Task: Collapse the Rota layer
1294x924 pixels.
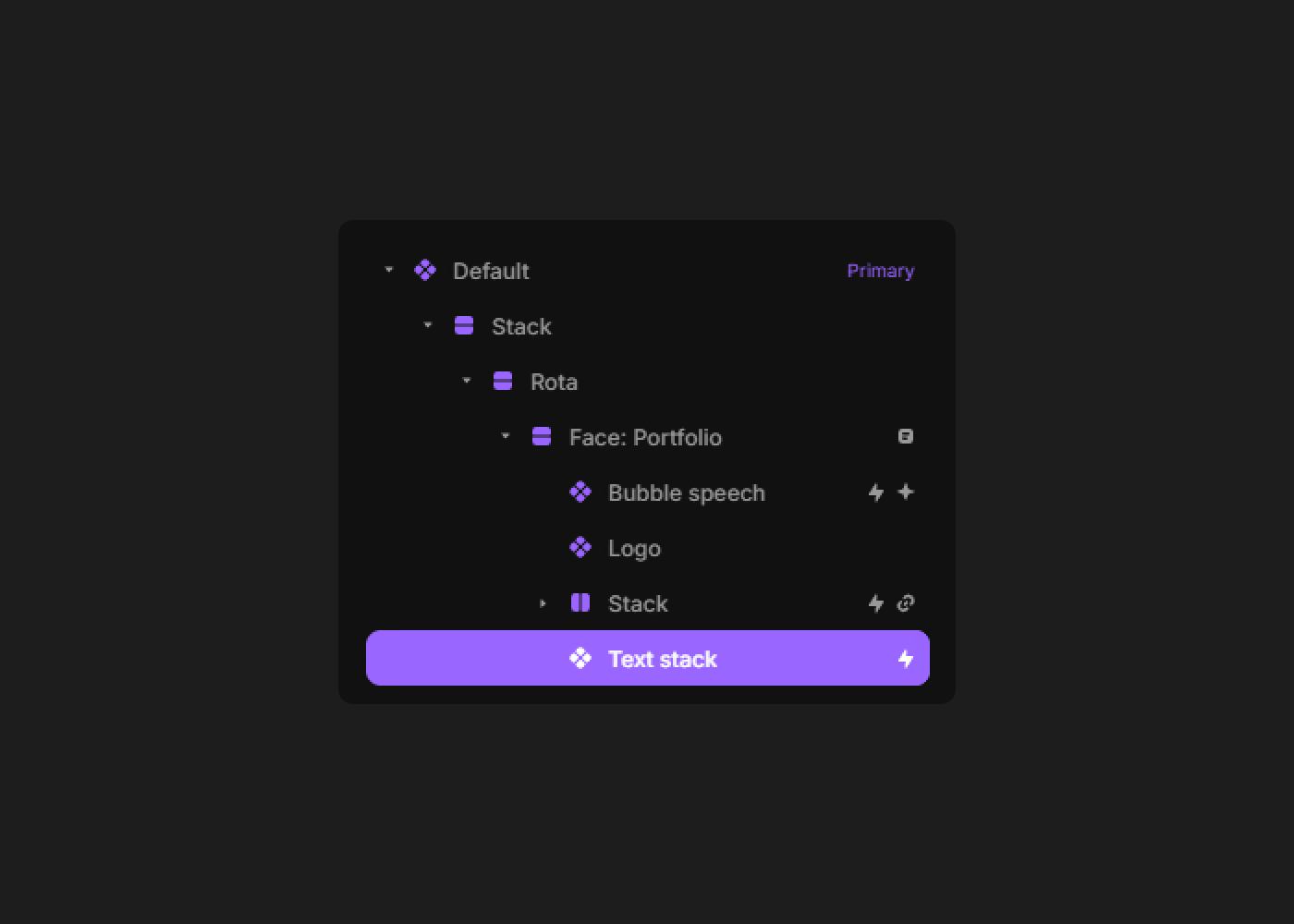Action: point(467,382)
